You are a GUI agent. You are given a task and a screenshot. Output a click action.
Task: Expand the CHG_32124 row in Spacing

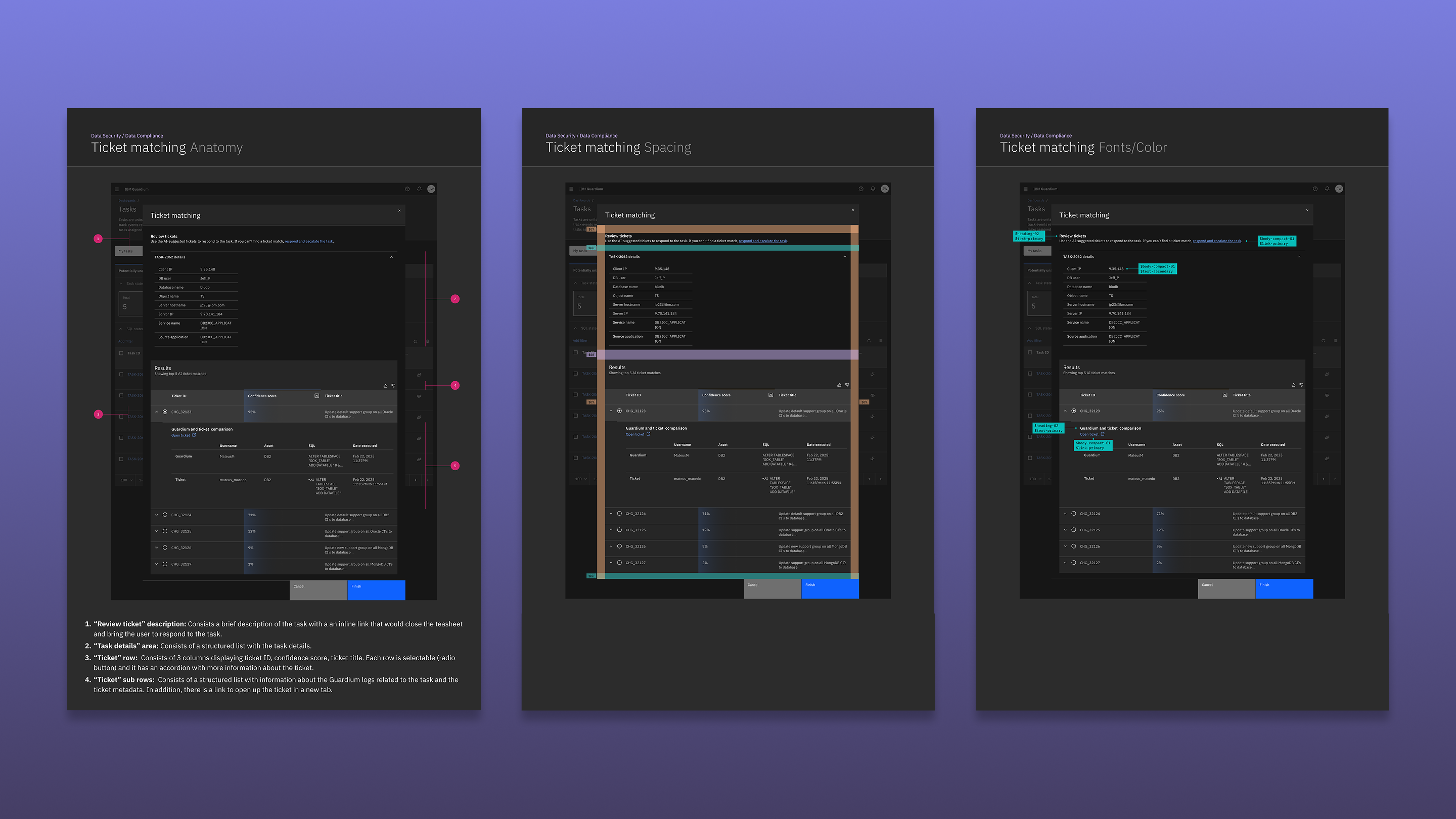(x=611, y=514)
